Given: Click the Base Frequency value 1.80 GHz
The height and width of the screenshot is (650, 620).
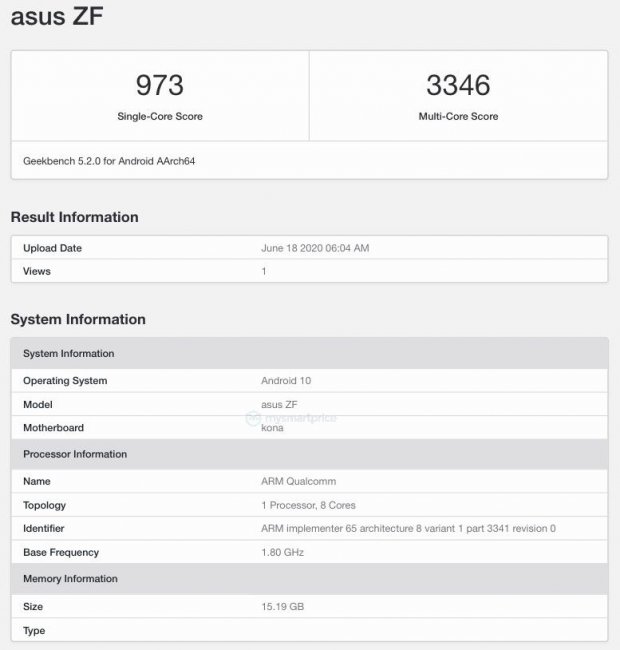Looking at the screenshot, I should [x=282, y=552].
